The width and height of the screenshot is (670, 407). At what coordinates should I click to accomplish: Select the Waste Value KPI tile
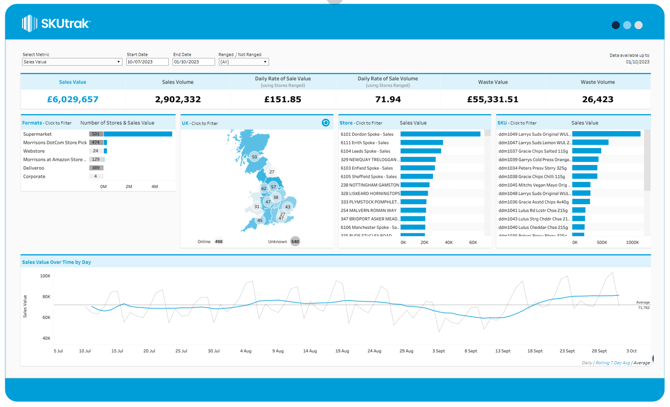point(492,82)
